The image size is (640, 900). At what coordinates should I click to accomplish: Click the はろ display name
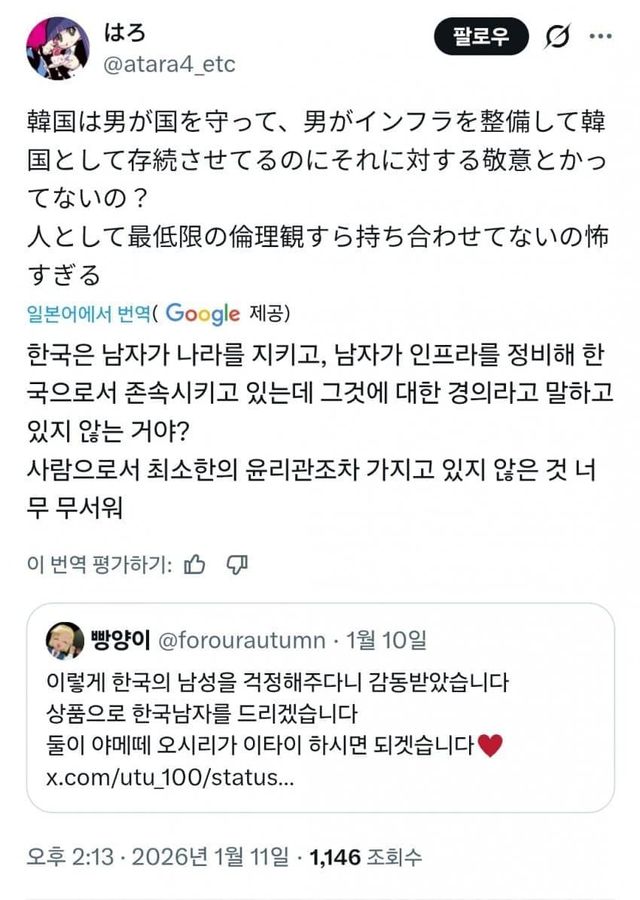(125, 32)
